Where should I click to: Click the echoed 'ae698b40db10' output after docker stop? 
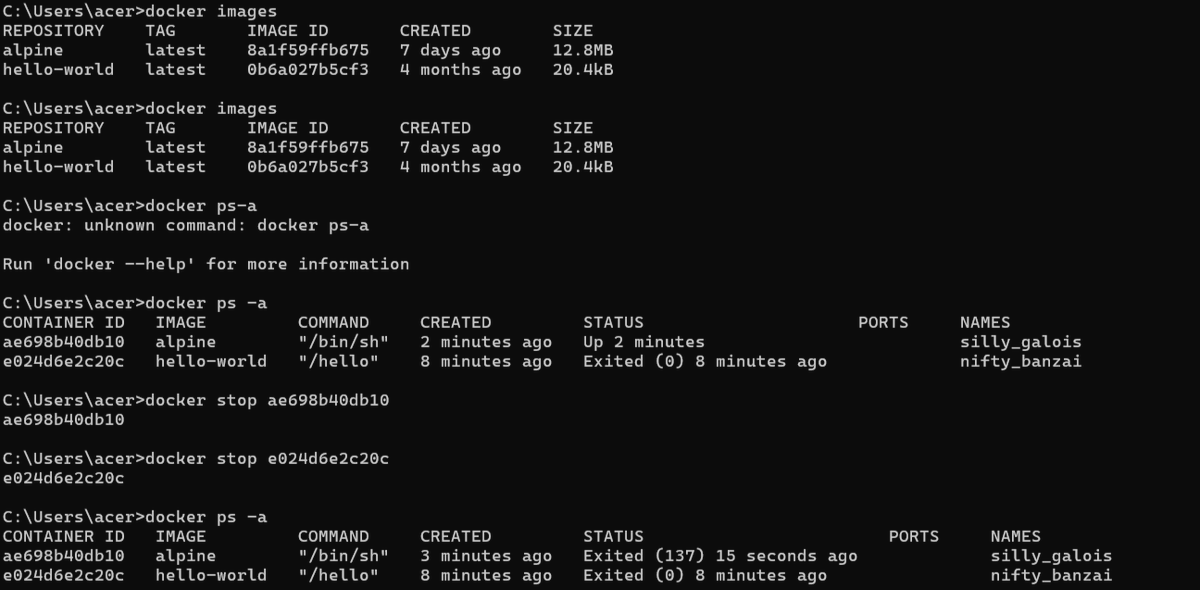pyautogui.click(x=64, y=420)
